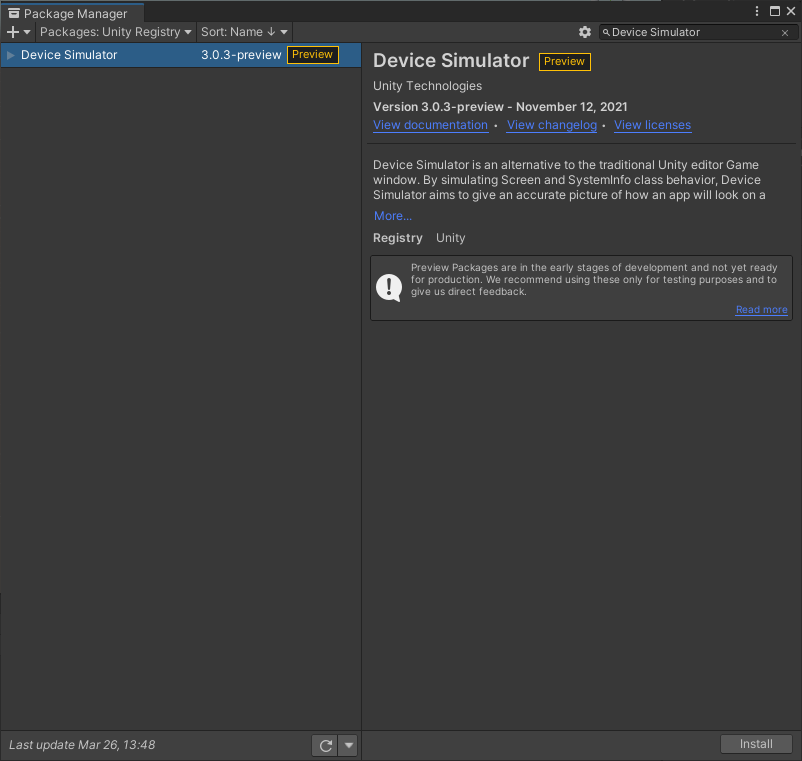Open the View changelog link
This screenshot has width=802, height=761.
(x=551, y=125)
